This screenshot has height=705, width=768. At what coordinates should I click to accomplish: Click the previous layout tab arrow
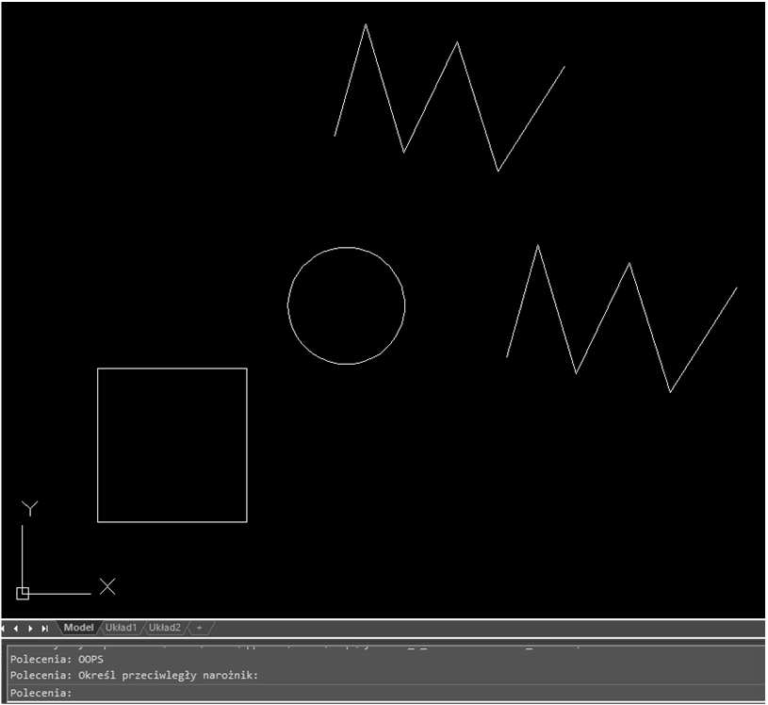pos(18,628)
